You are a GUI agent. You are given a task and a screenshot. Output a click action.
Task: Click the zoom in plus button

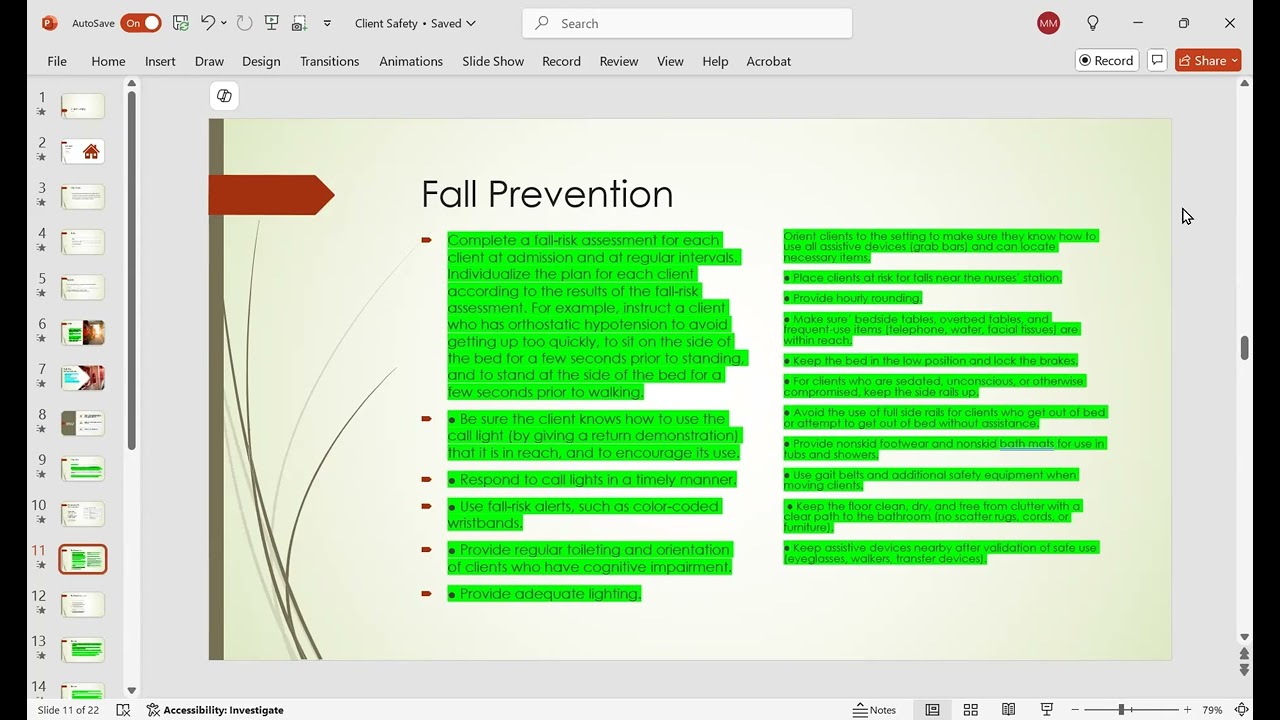coord(1187,710)
